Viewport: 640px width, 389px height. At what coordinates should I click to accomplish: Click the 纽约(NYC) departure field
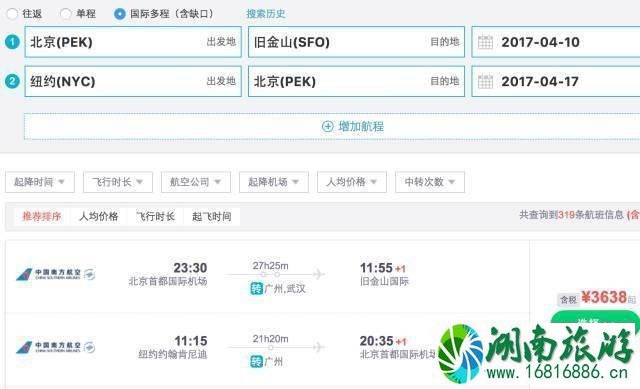pyautogui.click(x=133, y=81)
